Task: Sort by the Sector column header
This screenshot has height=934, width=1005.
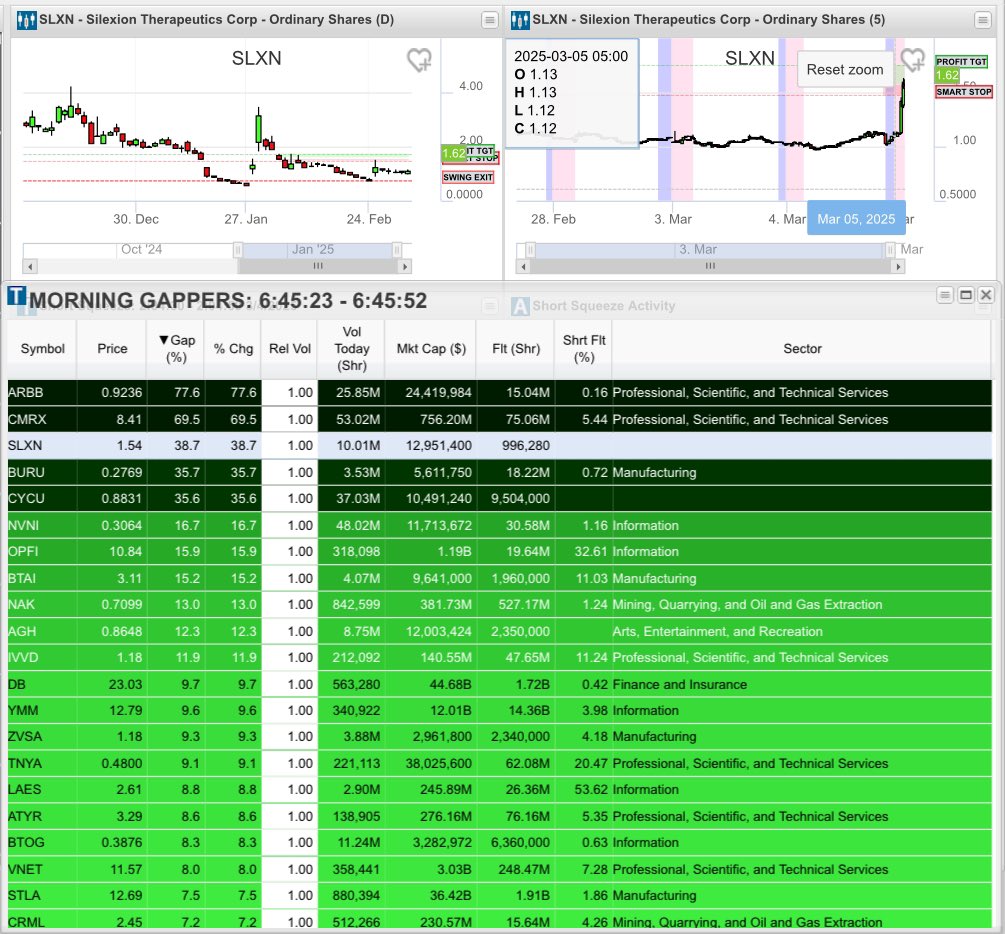Action: click(802, 349)
